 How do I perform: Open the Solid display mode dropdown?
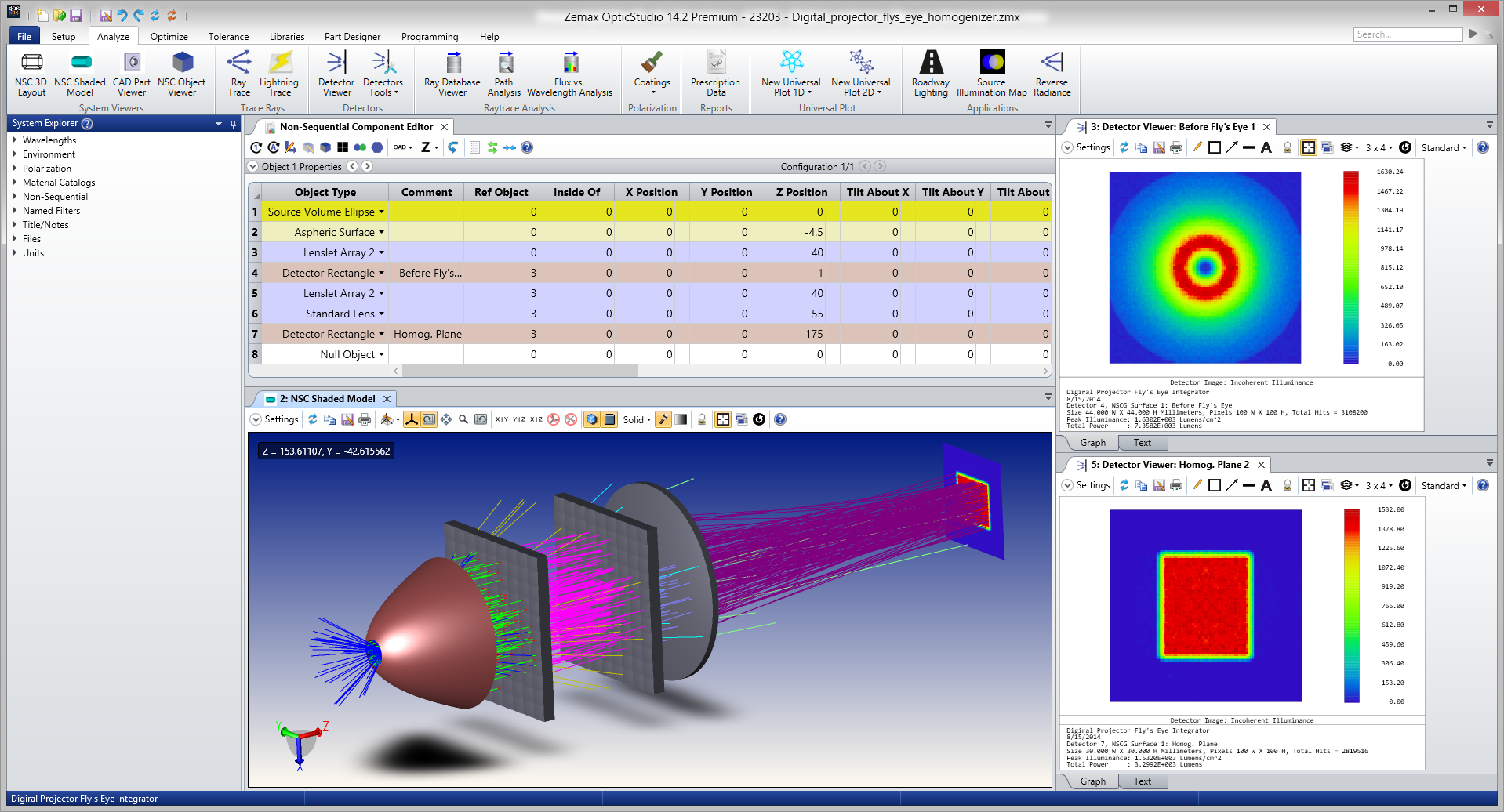click(637, 419)
